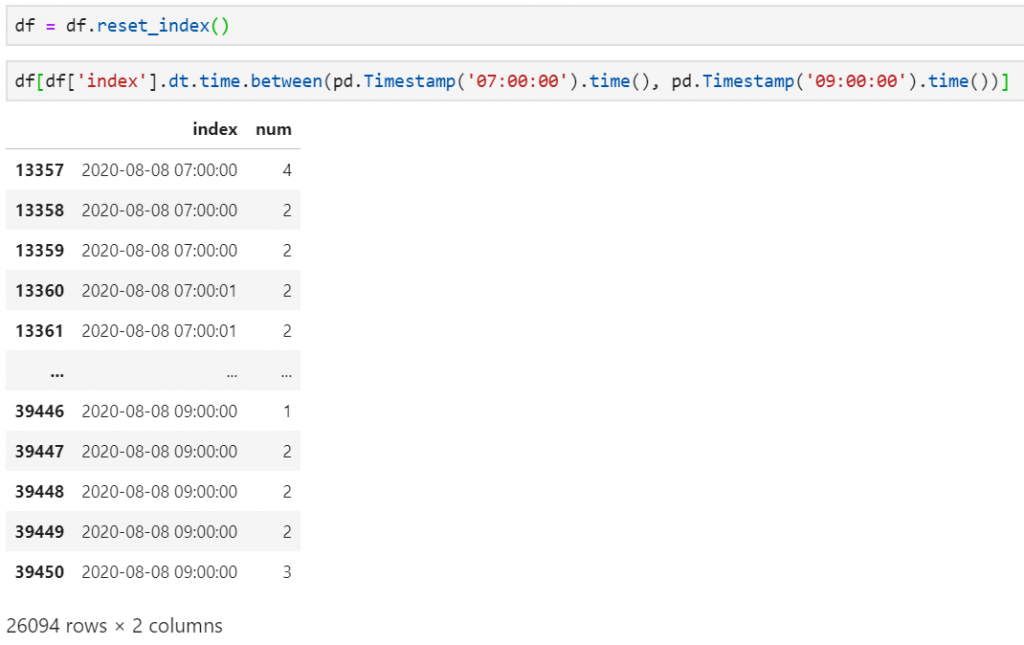Click the code cell with the between time filter
1024x645 pixels.
pyautogui.click(x=500, y=82)
